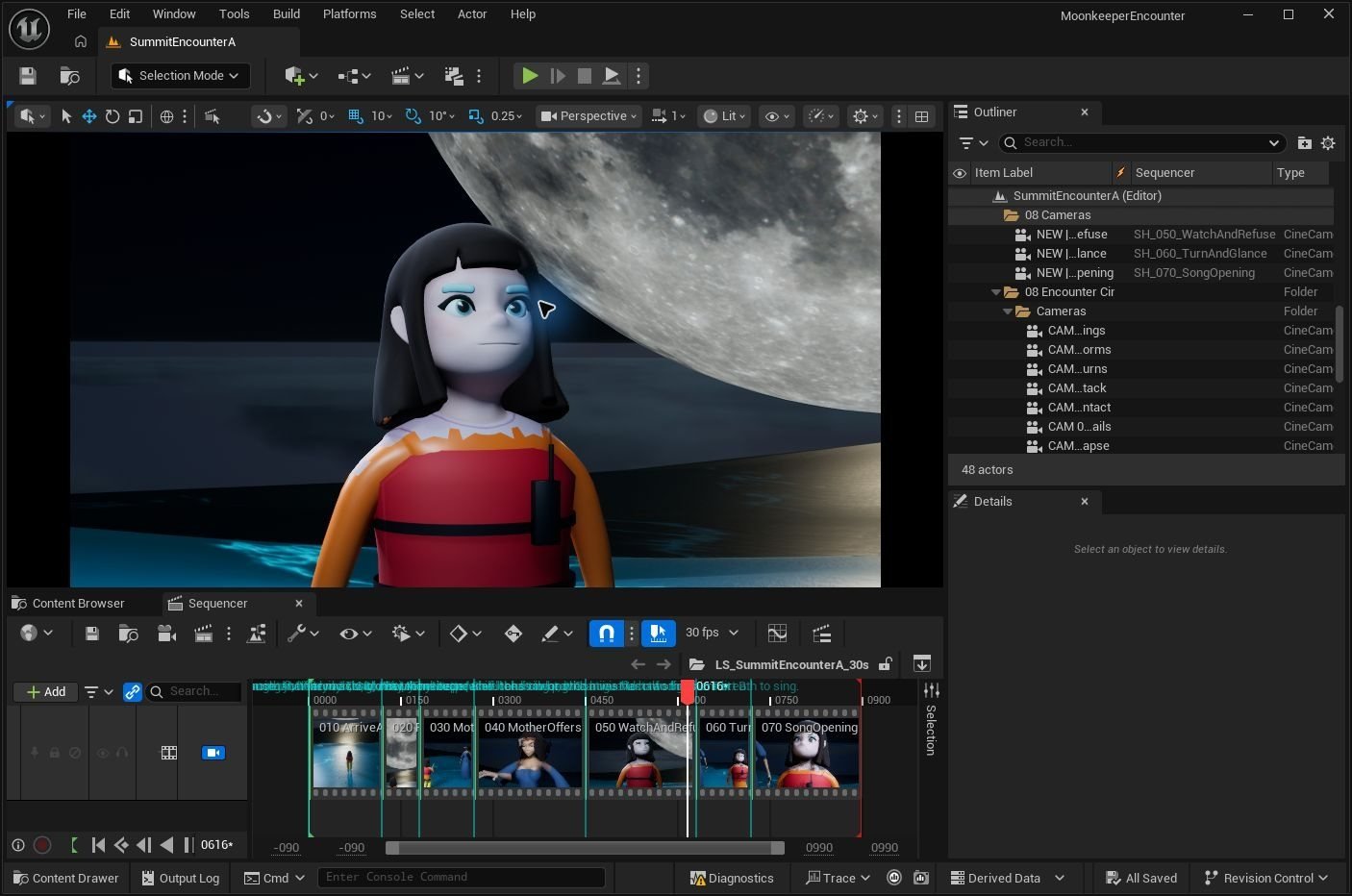Open the Platforms menu

click(349, 14)
